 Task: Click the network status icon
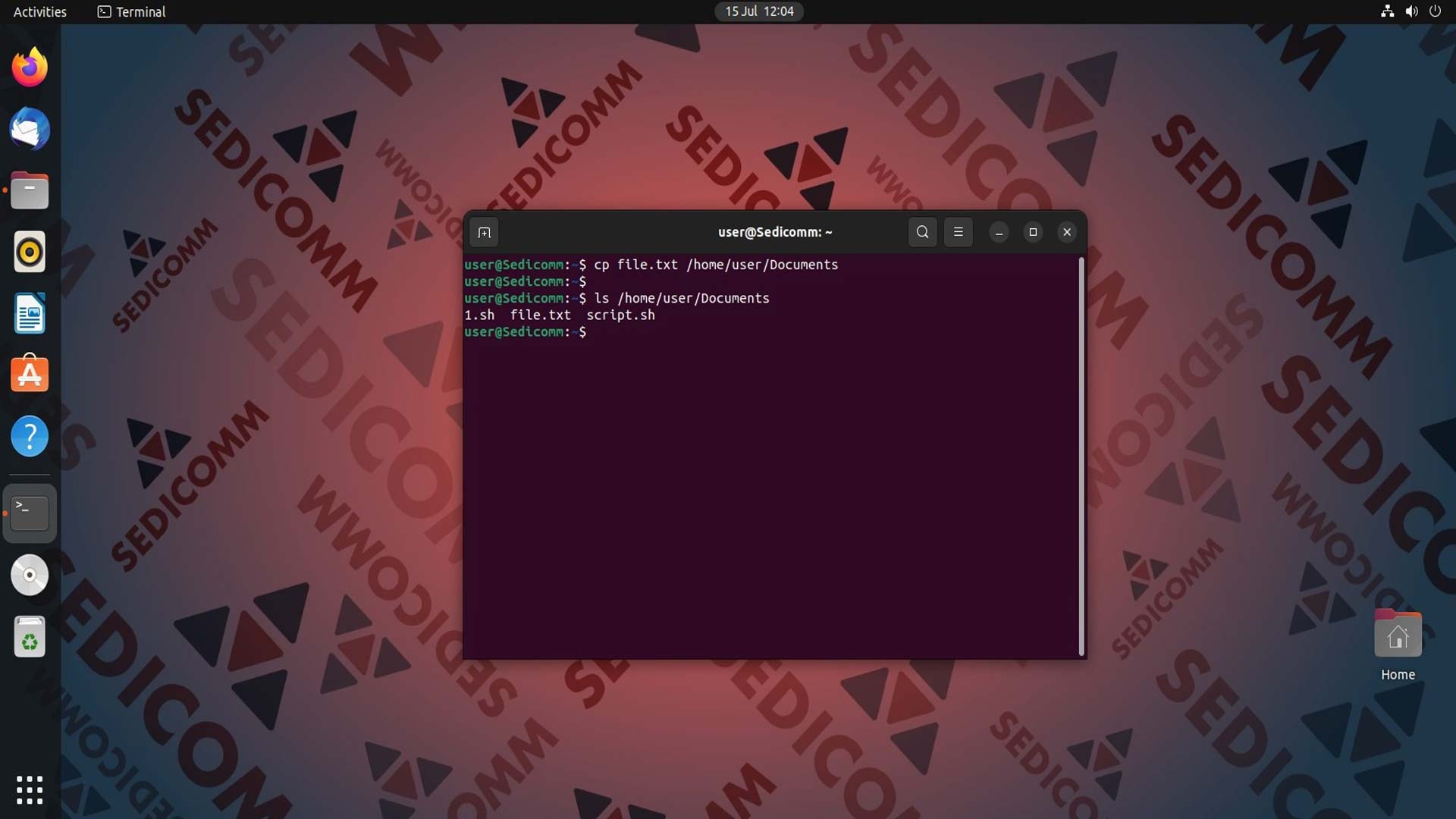(x=1387, y=11)
